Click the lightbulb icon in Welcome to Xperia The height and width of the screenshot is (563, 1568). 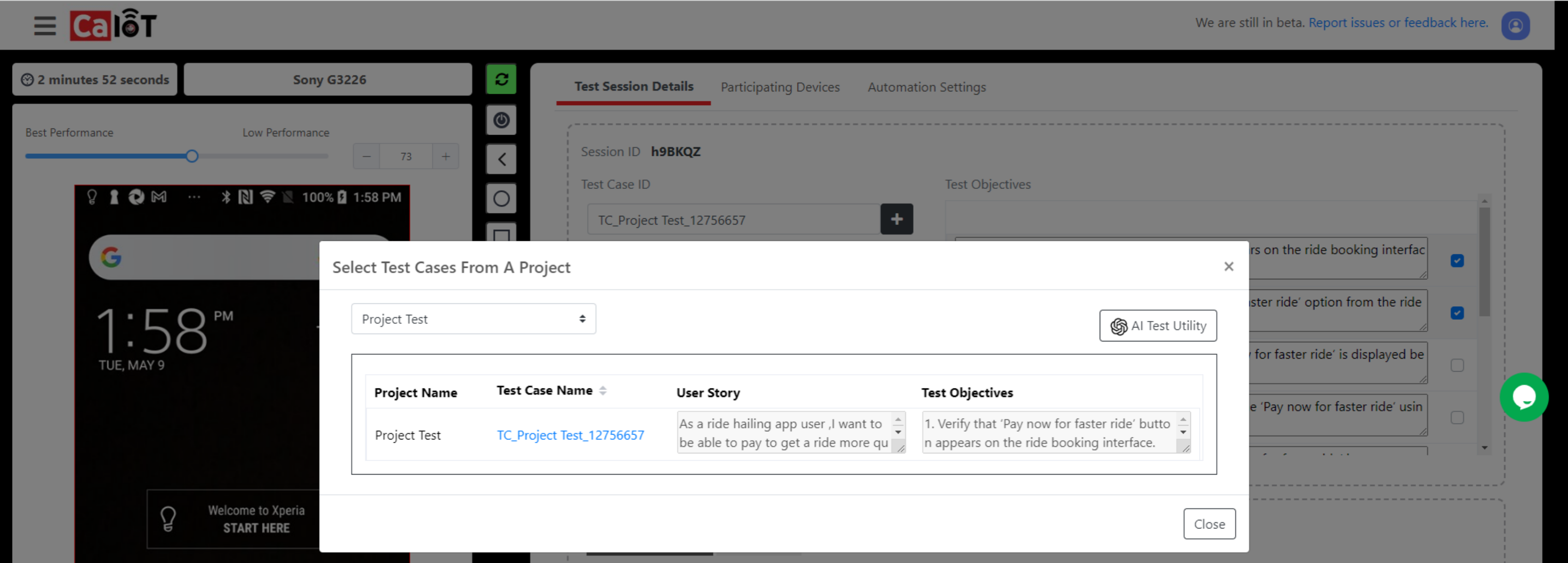(168, 519)
